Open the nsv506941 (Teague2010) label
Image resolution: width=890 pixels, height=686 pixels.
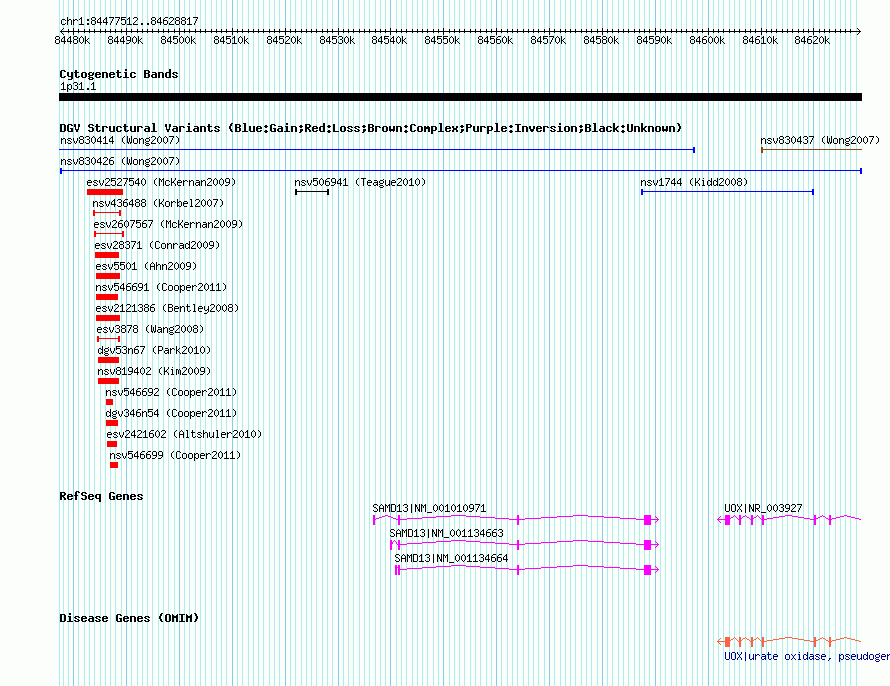pos(360,182)
